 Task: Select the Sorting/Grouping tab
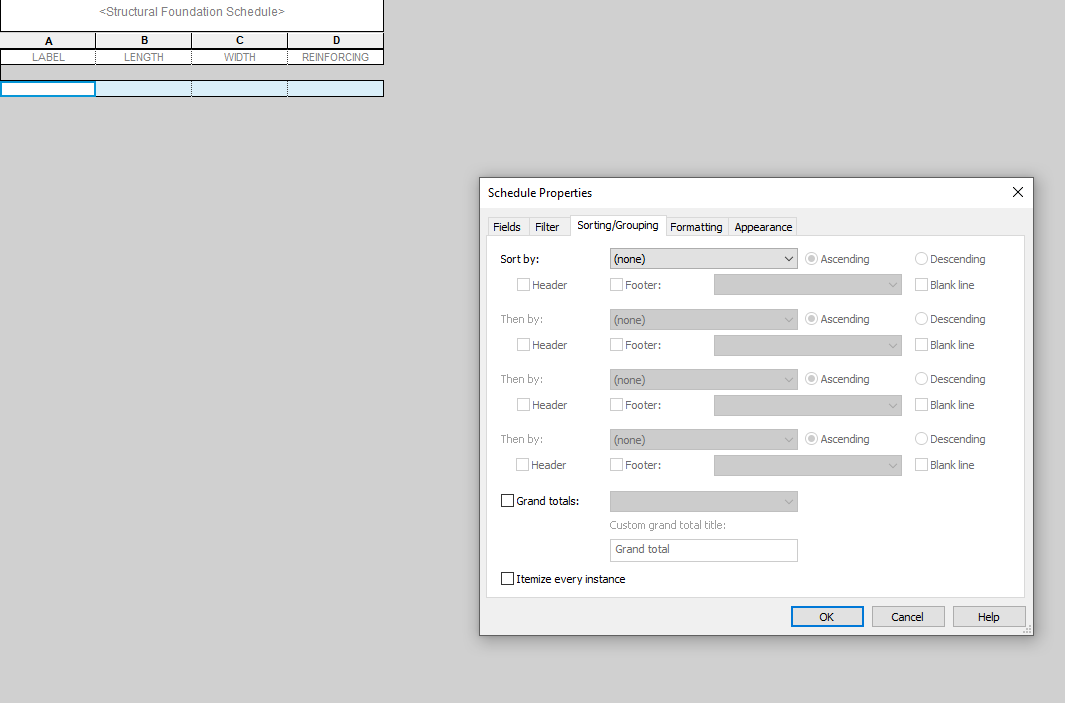click(618, 225)
